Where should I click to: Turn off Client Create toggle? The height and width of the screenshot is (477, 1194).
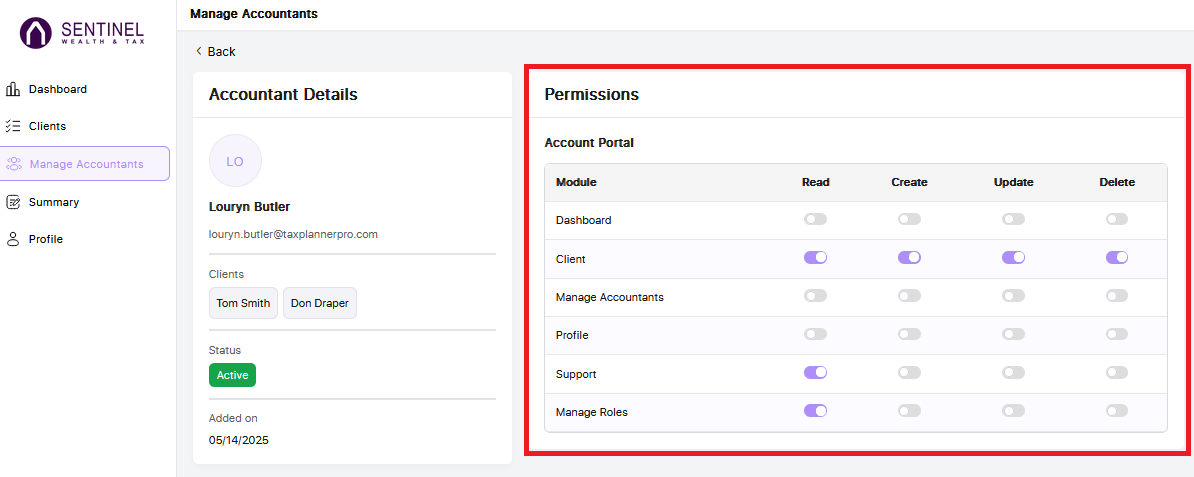point(909,258)
